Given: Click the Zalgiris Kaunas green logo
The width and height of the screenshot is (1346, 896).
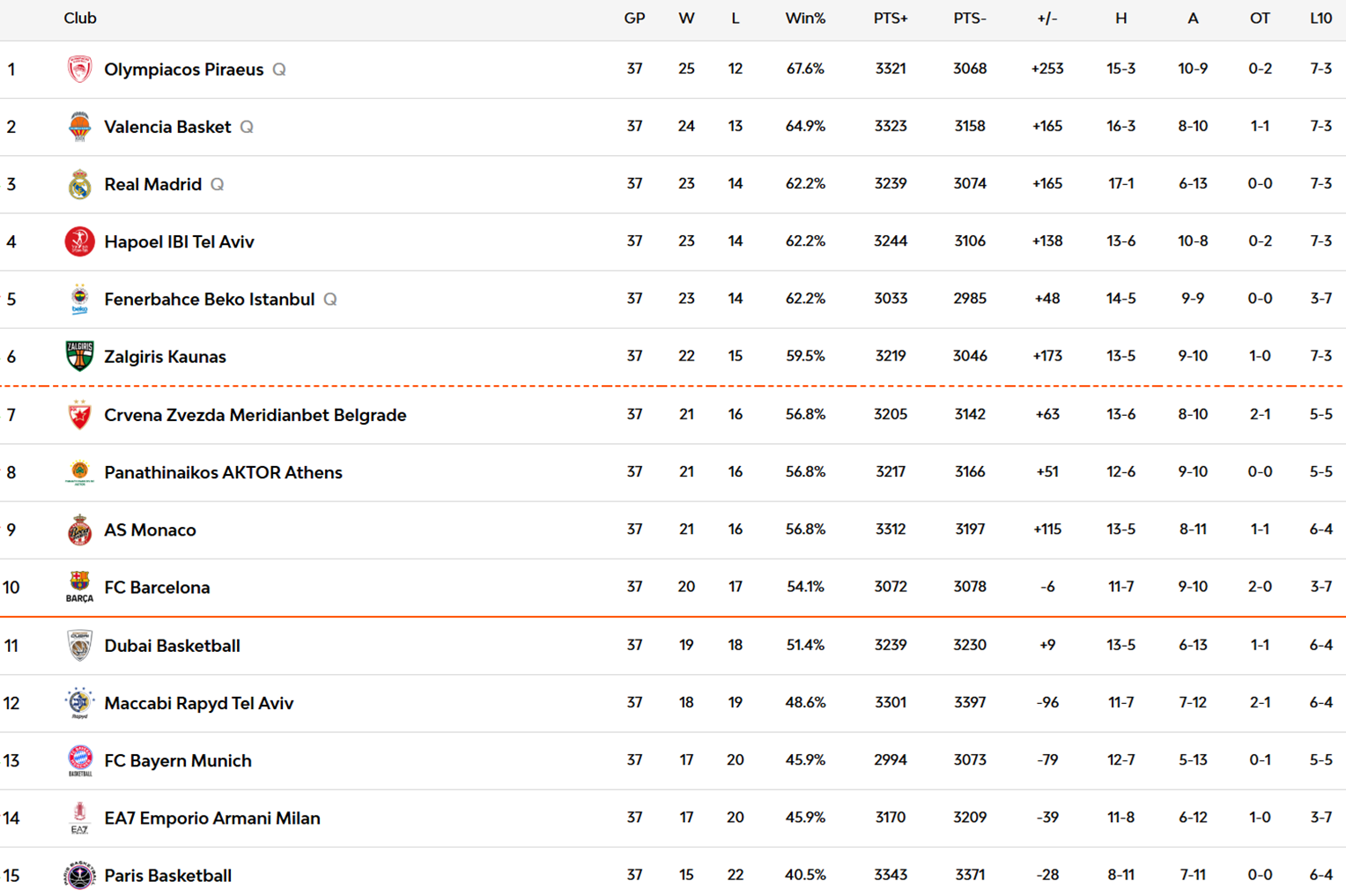Looking at the screenshot, I should (79, 356).
